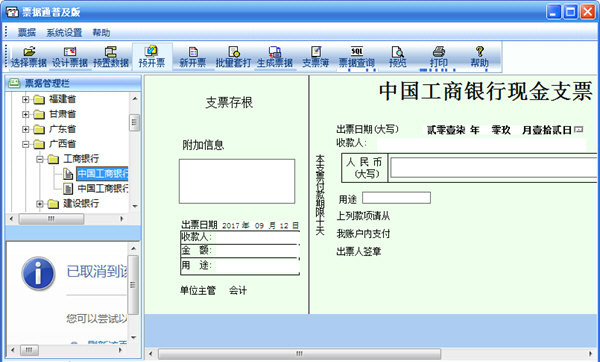
Task: Select the second unhighlighted 中国工商银行 ticket item
Action: pyautogui.click(x=103, y=189)
